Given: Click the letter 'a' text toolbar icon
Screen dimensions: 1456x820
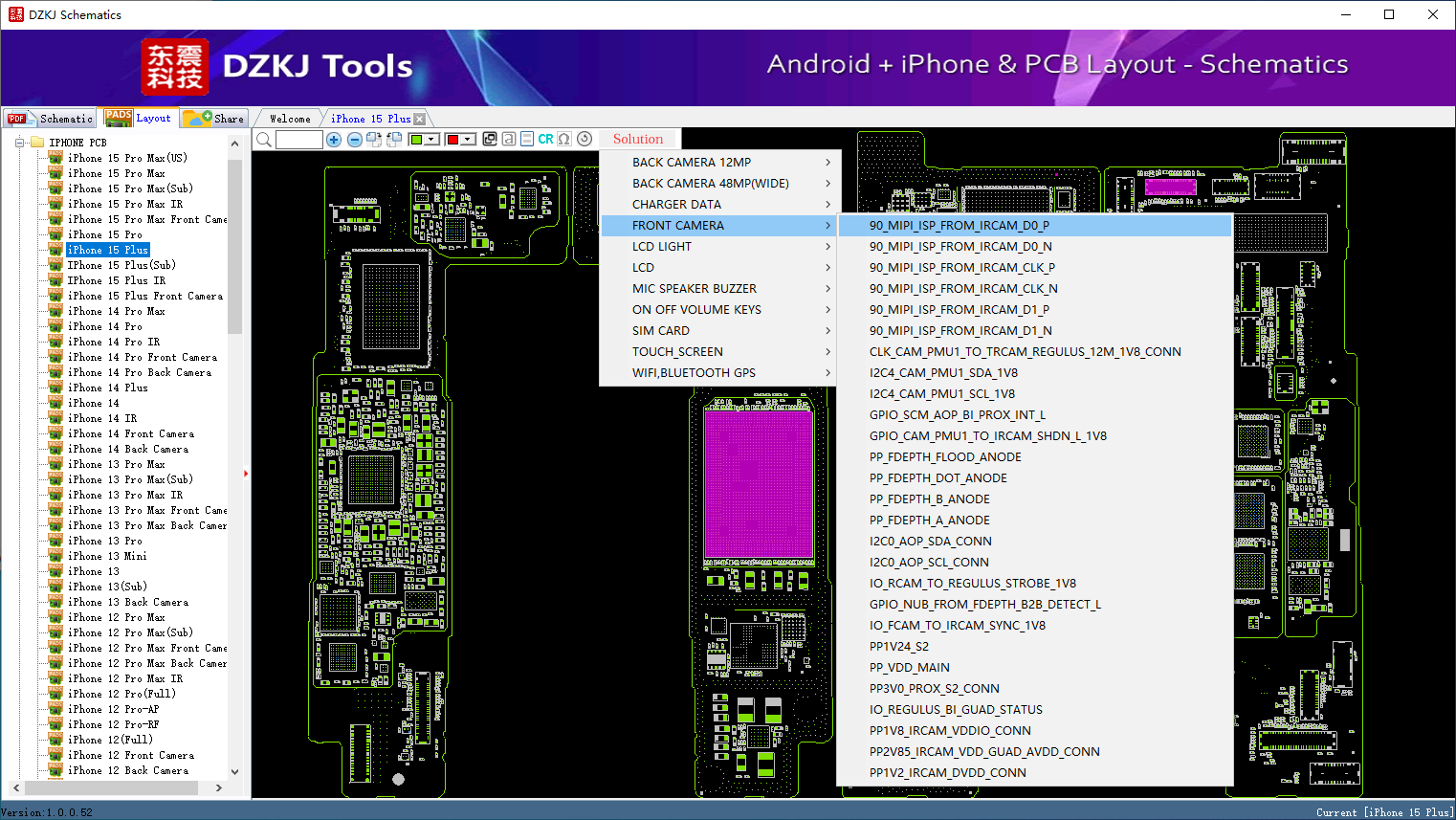Looking at the screenshot, I should pyautogui.click(x=509, y=140).
